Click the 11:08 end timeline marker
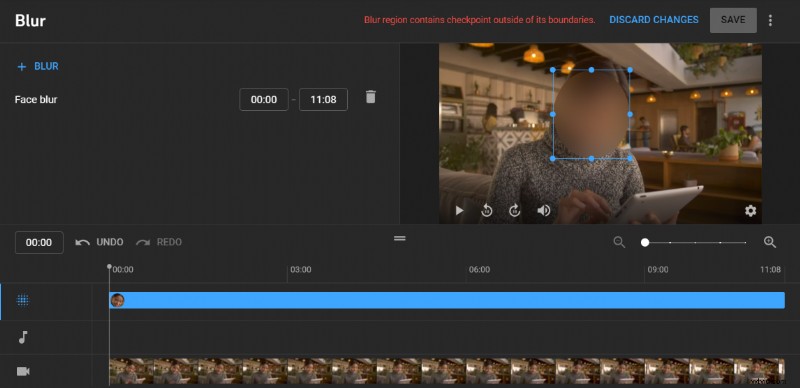The width and height of the screenshot is (800, 388). 770,270
